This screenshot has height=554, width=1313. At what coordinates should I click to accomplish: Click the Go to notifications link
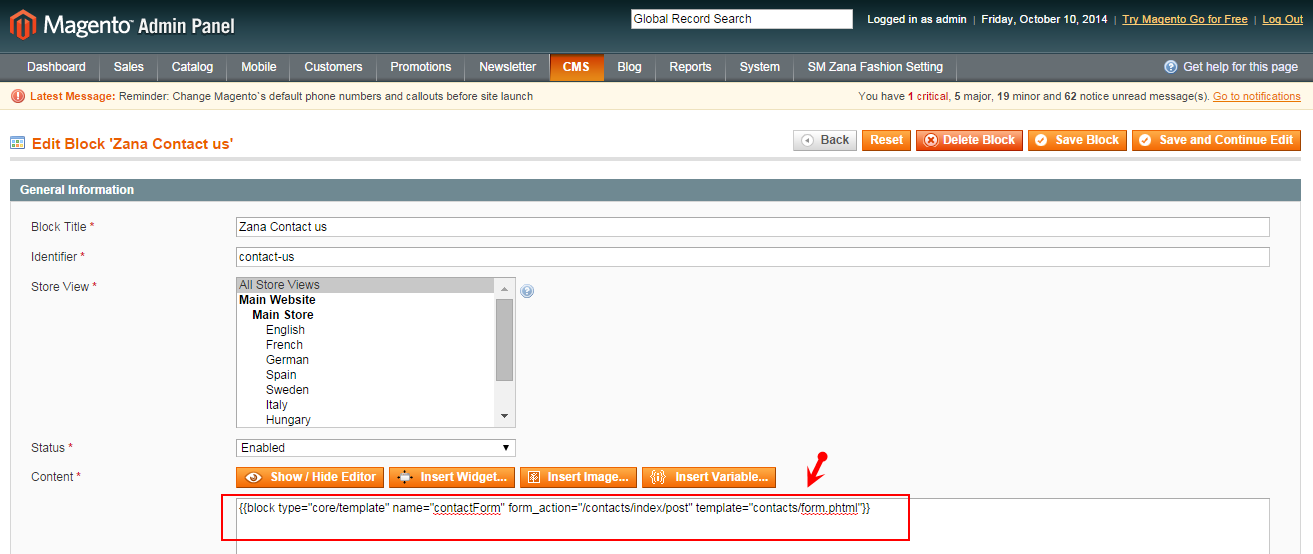click(x=1257, y=96)
